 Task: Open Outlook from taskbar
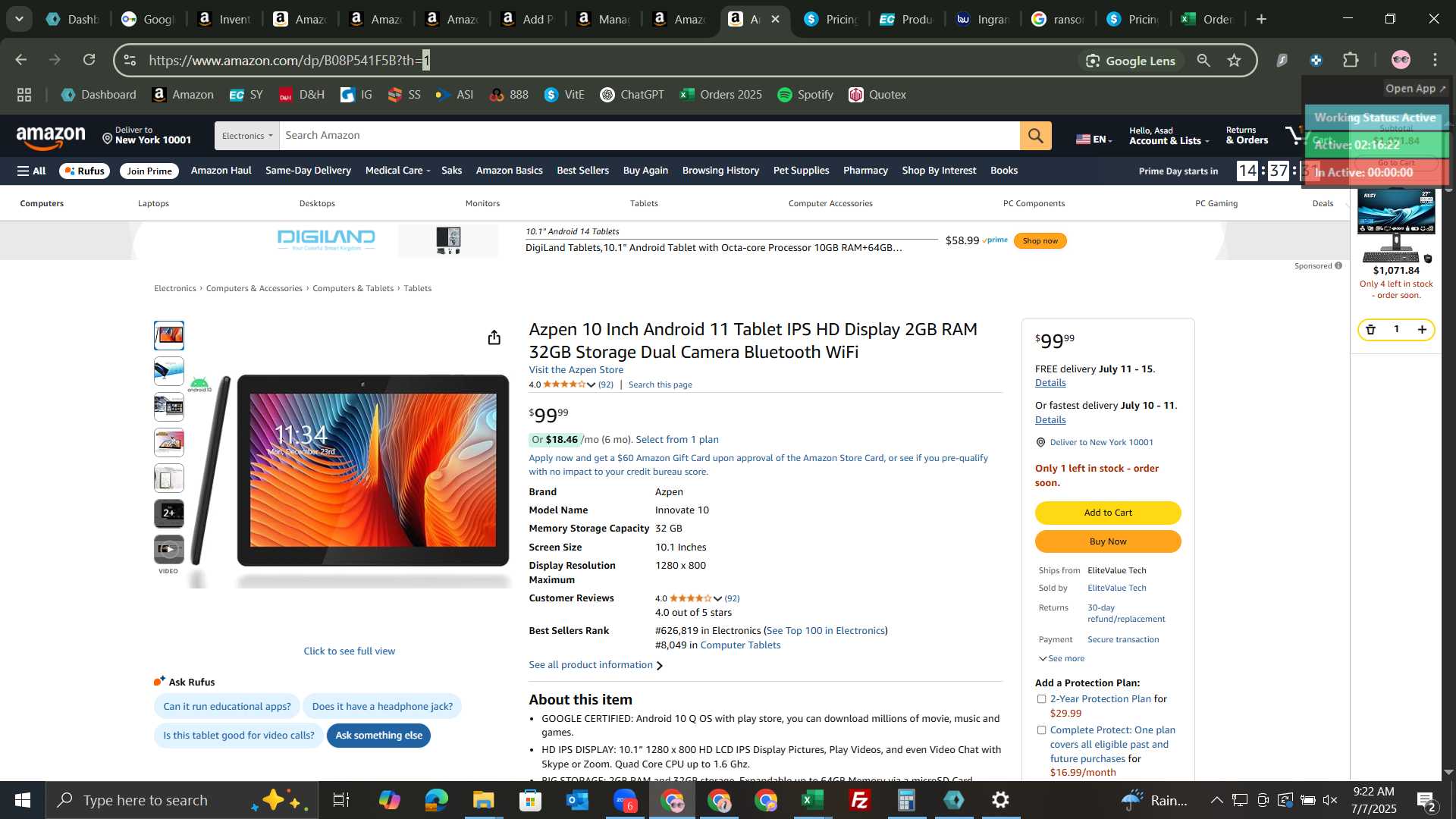click(578, 800)
